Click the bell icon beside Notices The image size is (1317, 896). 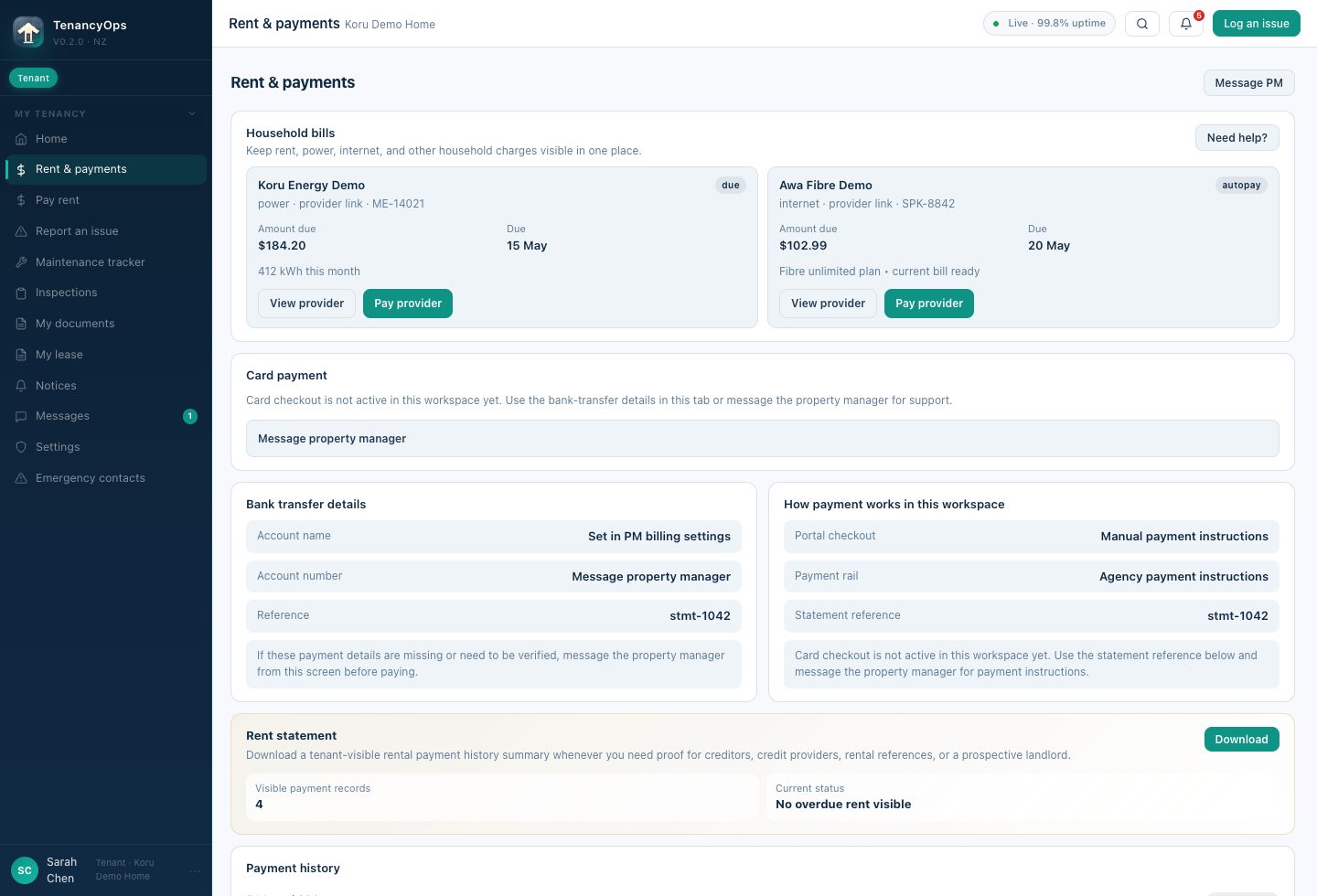coord(21,386)
